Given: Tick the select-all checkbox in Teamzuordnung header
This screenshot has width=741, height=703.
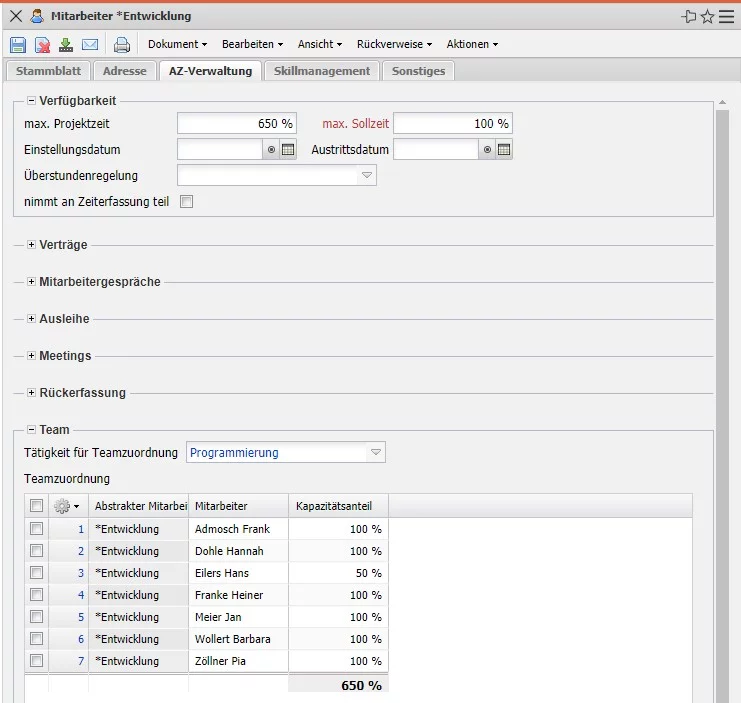Looking at the screenshot, I should (x=36, y=506).
